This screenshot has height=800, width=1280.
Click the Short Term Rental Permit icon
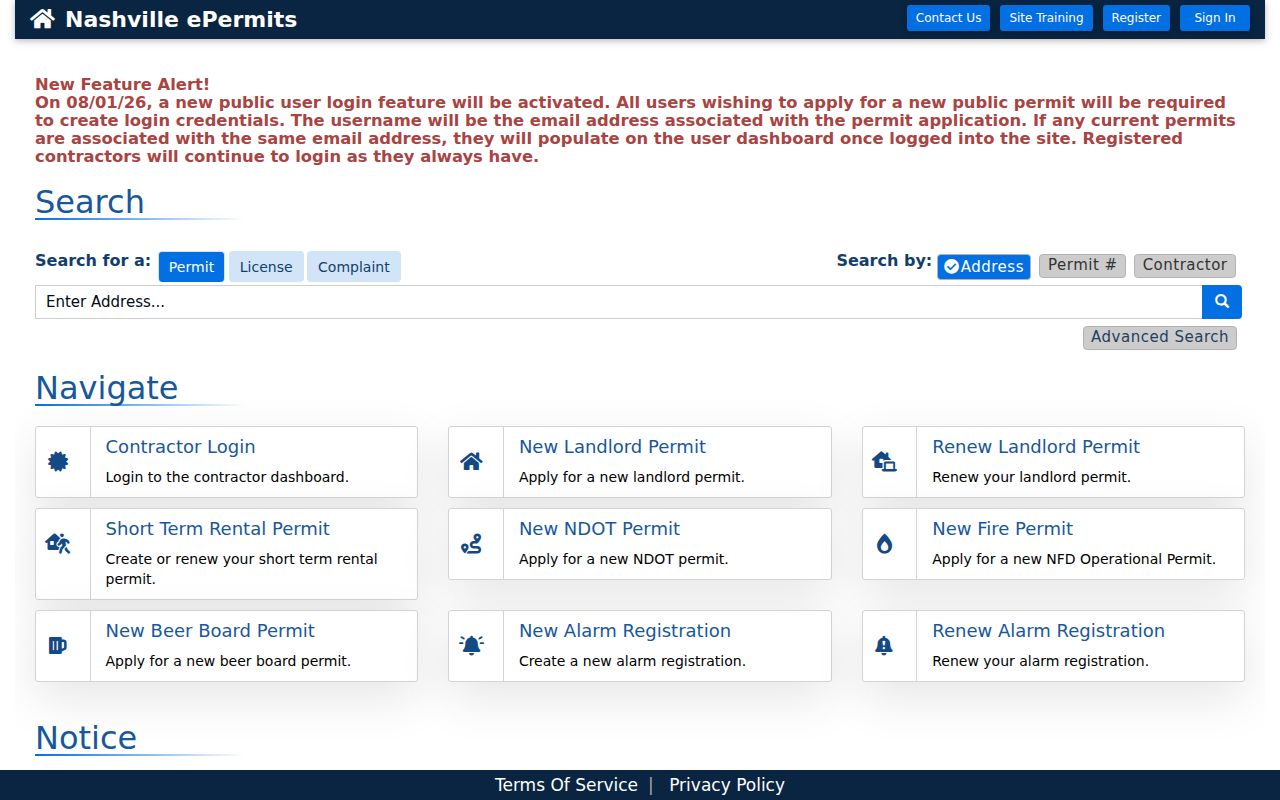(58, 544)
